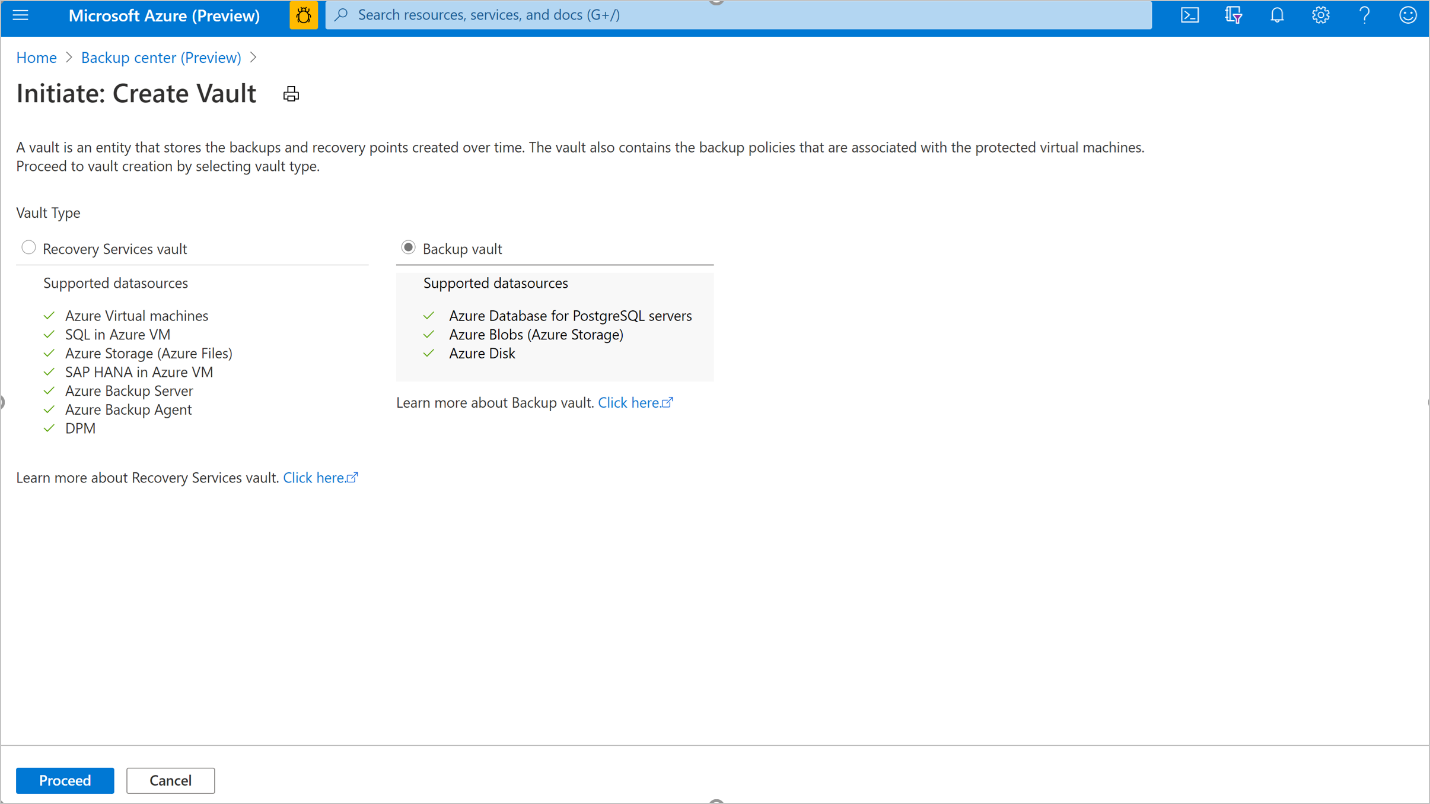Click the Azure Blobs (Azure Storage) text

(x=536, y=335)
